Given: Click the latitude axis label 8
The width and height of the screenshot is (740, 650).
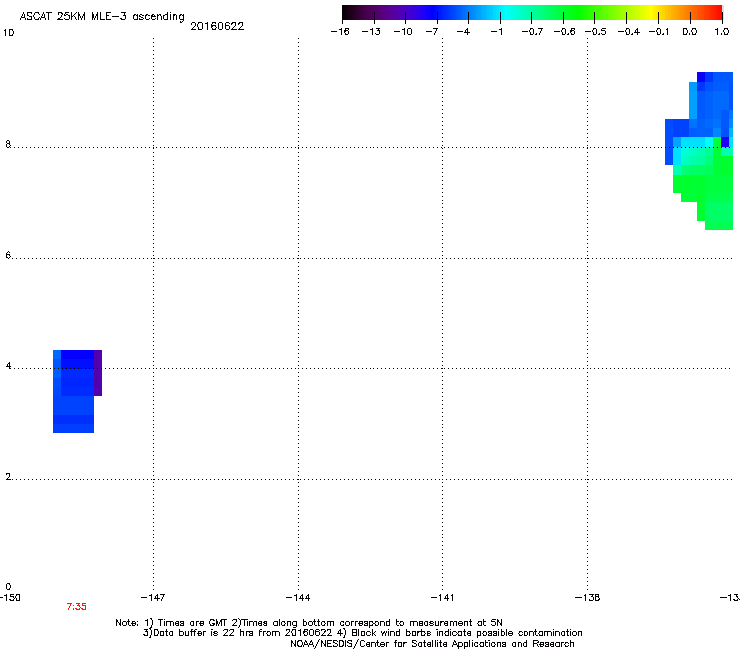Looking at the screenshot, I should click(8, 144).
